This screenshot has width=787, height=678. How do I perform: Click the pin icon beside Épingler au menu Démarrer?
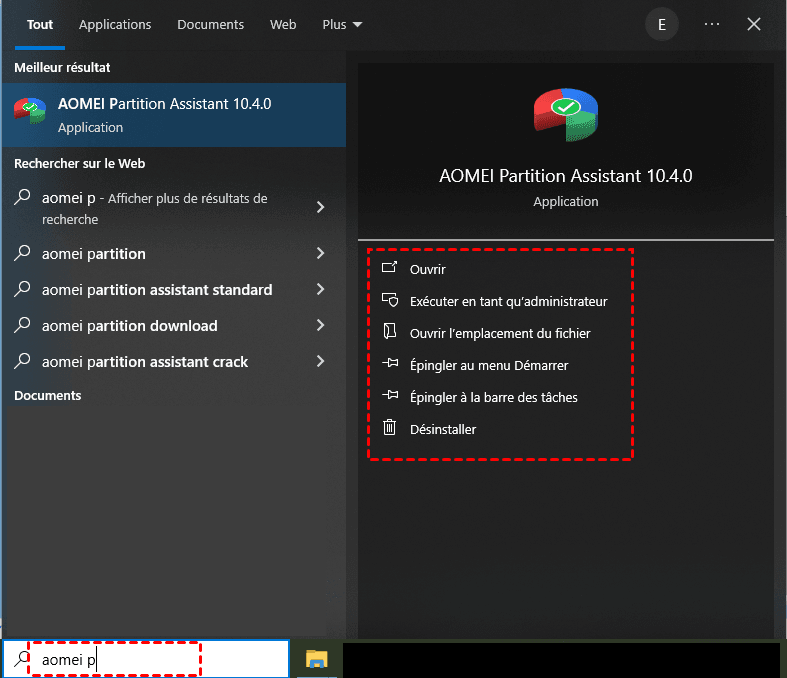(x=390, y=363)
